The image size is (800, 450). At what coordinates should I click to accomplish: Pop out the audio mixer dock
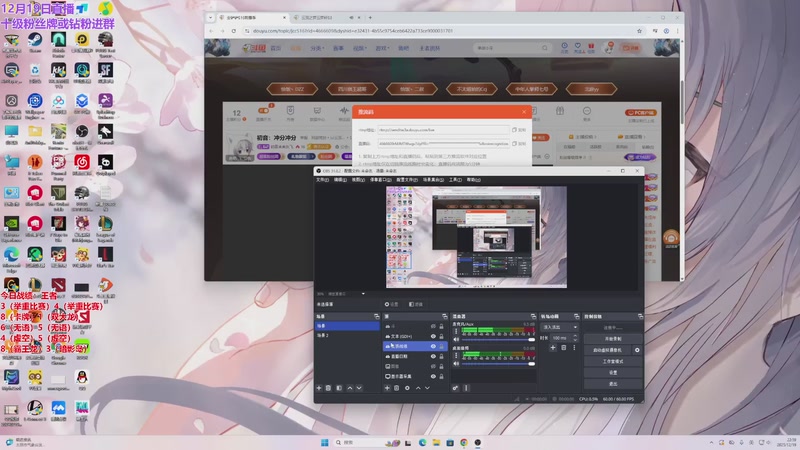[x=533, y=317]
